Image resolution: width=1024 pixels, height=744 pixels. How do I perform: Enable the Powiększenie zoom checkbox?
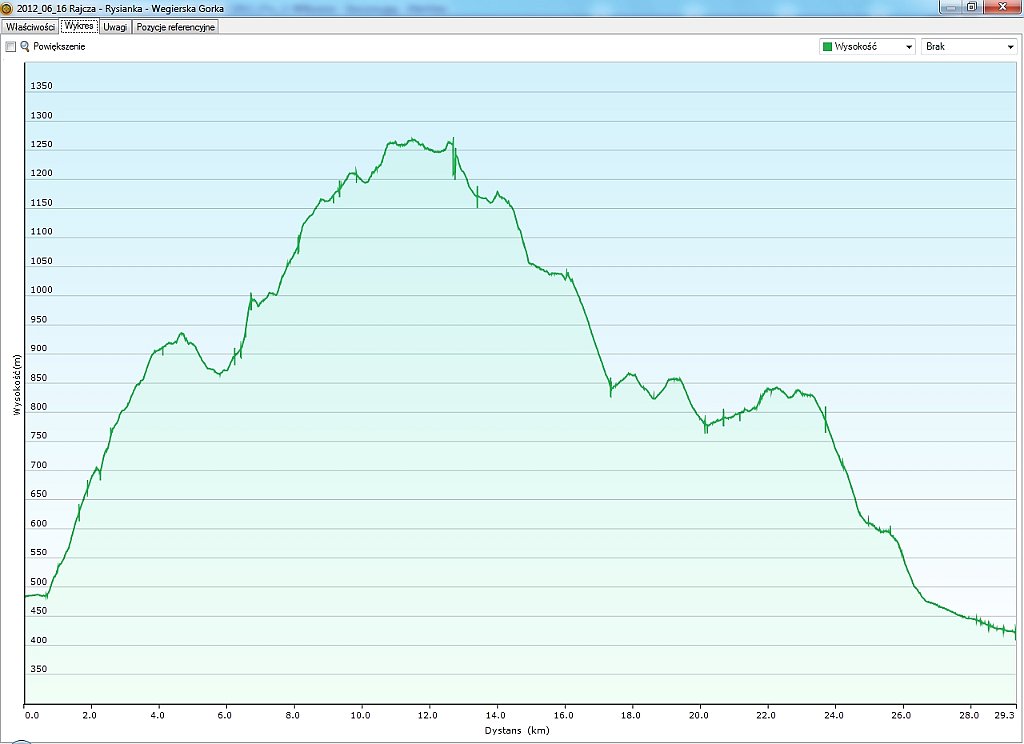click(x=11, y=47)
